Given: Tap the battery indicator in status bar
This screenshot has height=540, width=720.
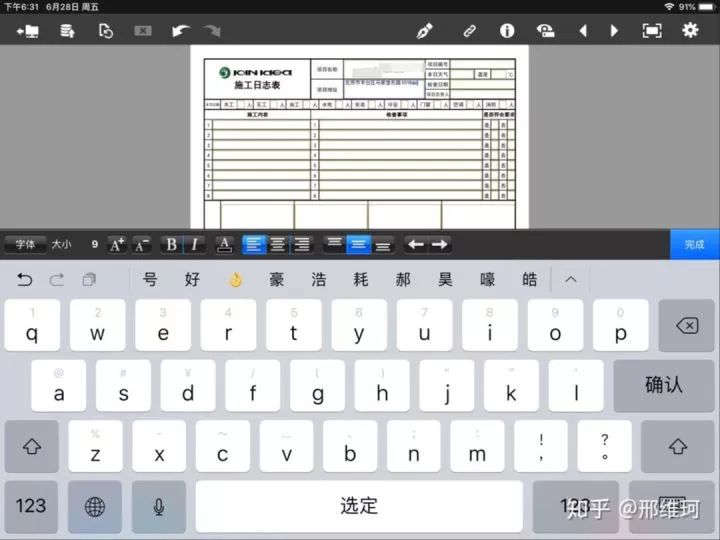Looking at the screenshot, I should (707, 6).
